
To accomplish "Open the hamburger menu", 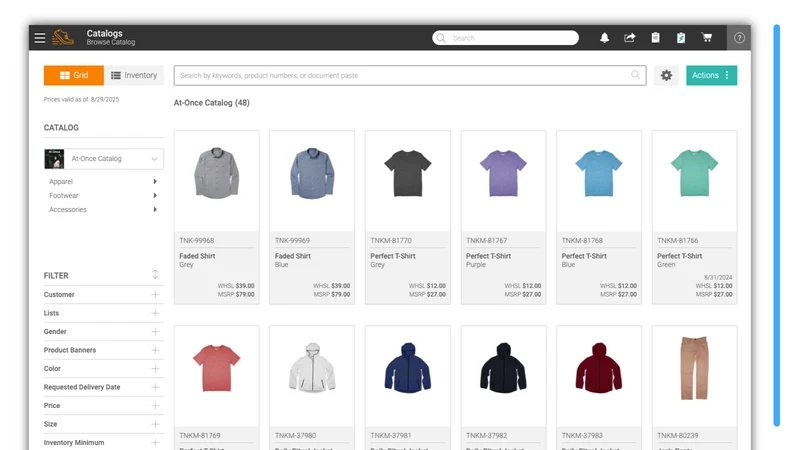I will pos(40,38).
